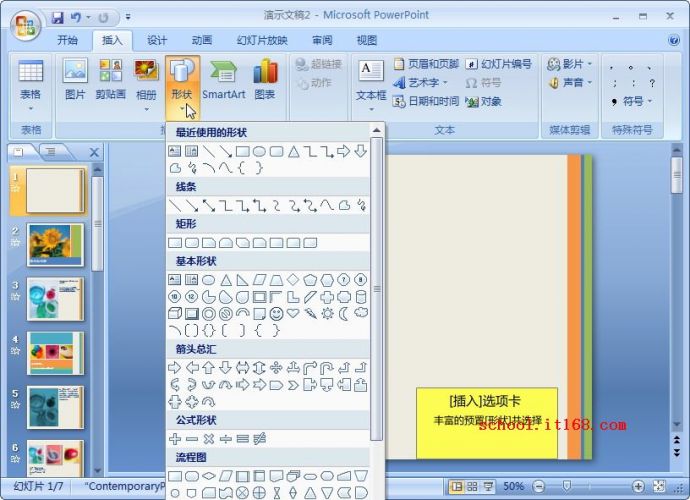Undo the last action
The width and height of the screenshot is (690, 500).
click(x=76, y=17)
